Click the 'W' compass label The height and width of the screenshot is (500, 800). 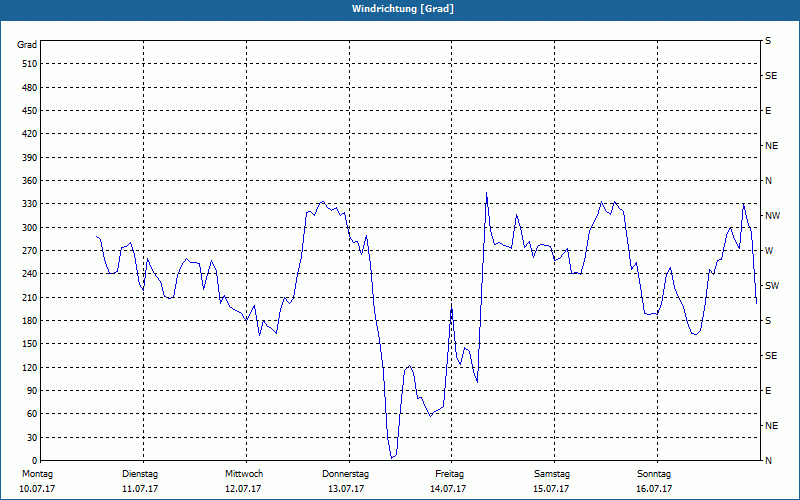769,251
